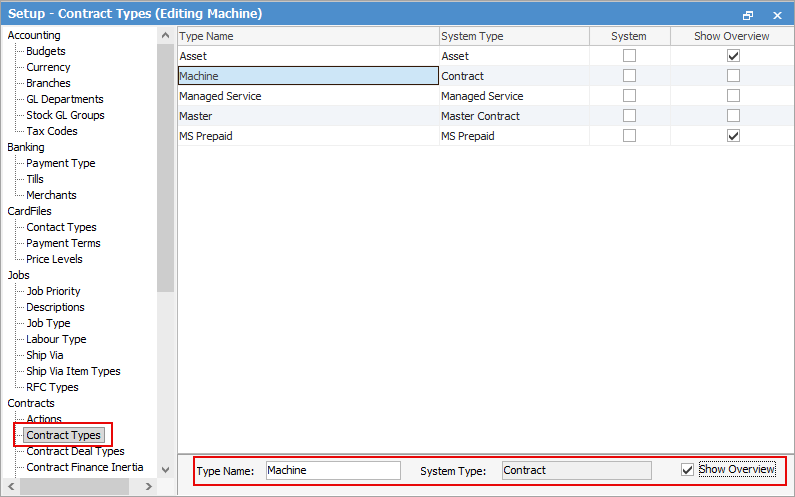Open Price Levels in the setup tree
The width and height of the screenshot is (795, 497).
pyautogui.click(x=54, y=259)
